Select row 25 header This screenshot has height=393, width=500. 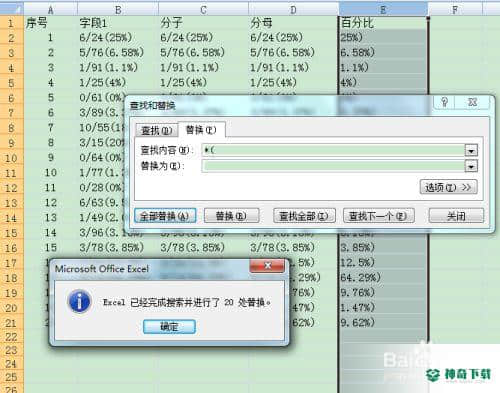click(x=12, y=377)
